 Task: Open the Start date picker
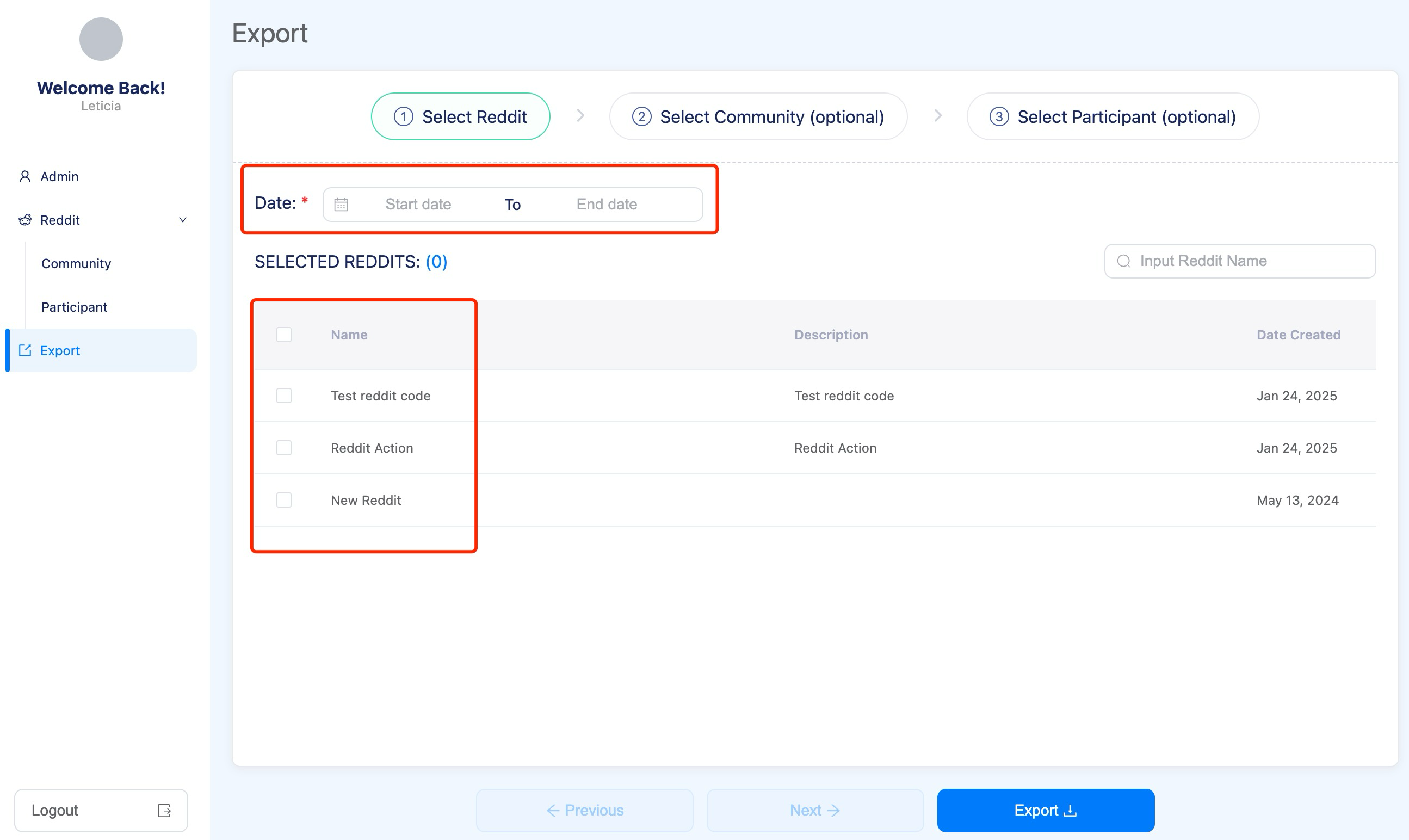tap(418, 205)
